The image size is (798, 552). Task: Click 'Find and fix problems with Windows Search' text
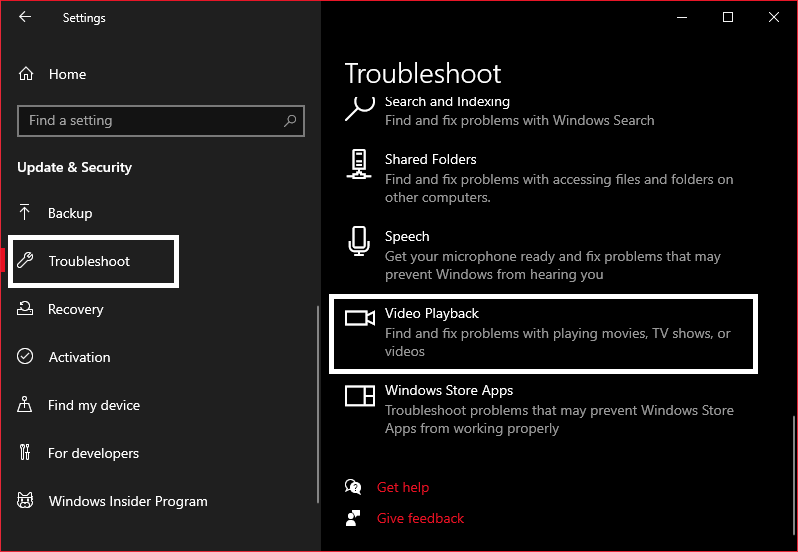coord(520,121)
